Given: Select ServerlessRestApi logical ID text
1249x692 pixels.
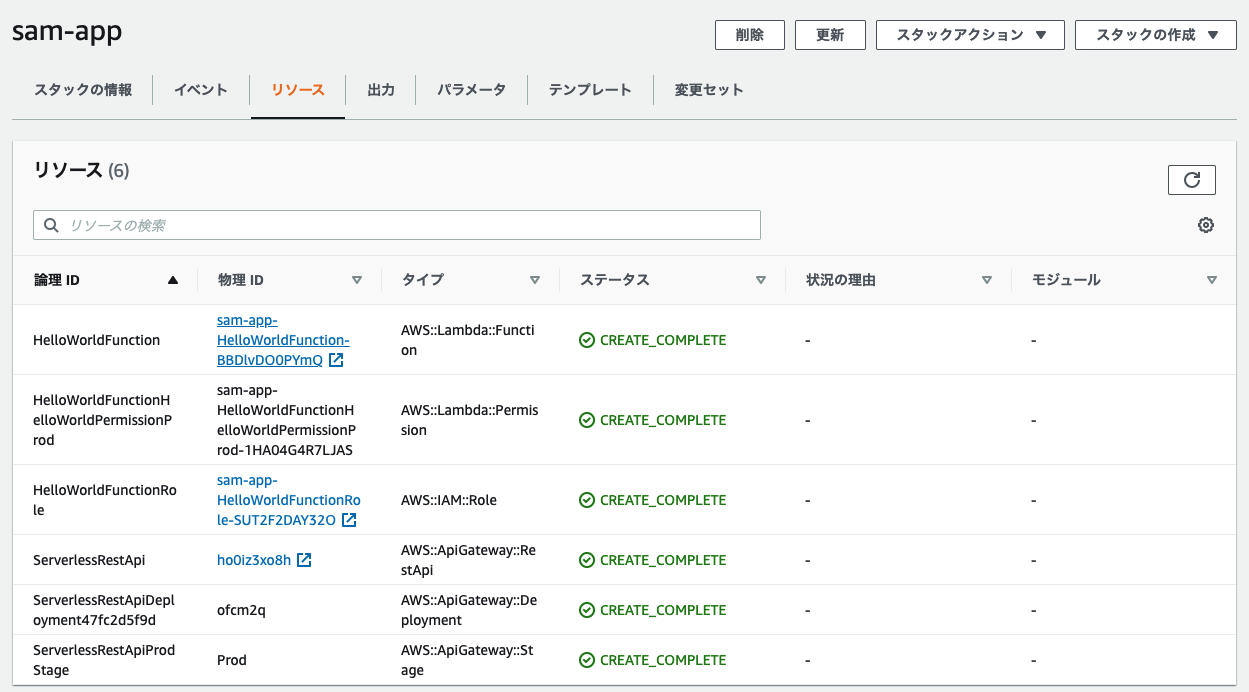Looking at the screenshot, I should [89, 560].
